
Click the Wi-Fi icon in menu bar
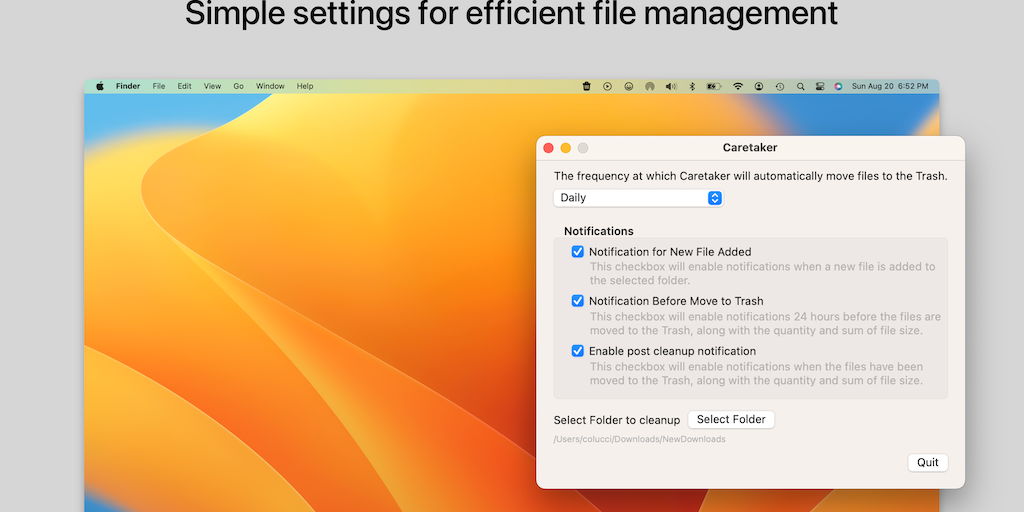click(738, 87)
